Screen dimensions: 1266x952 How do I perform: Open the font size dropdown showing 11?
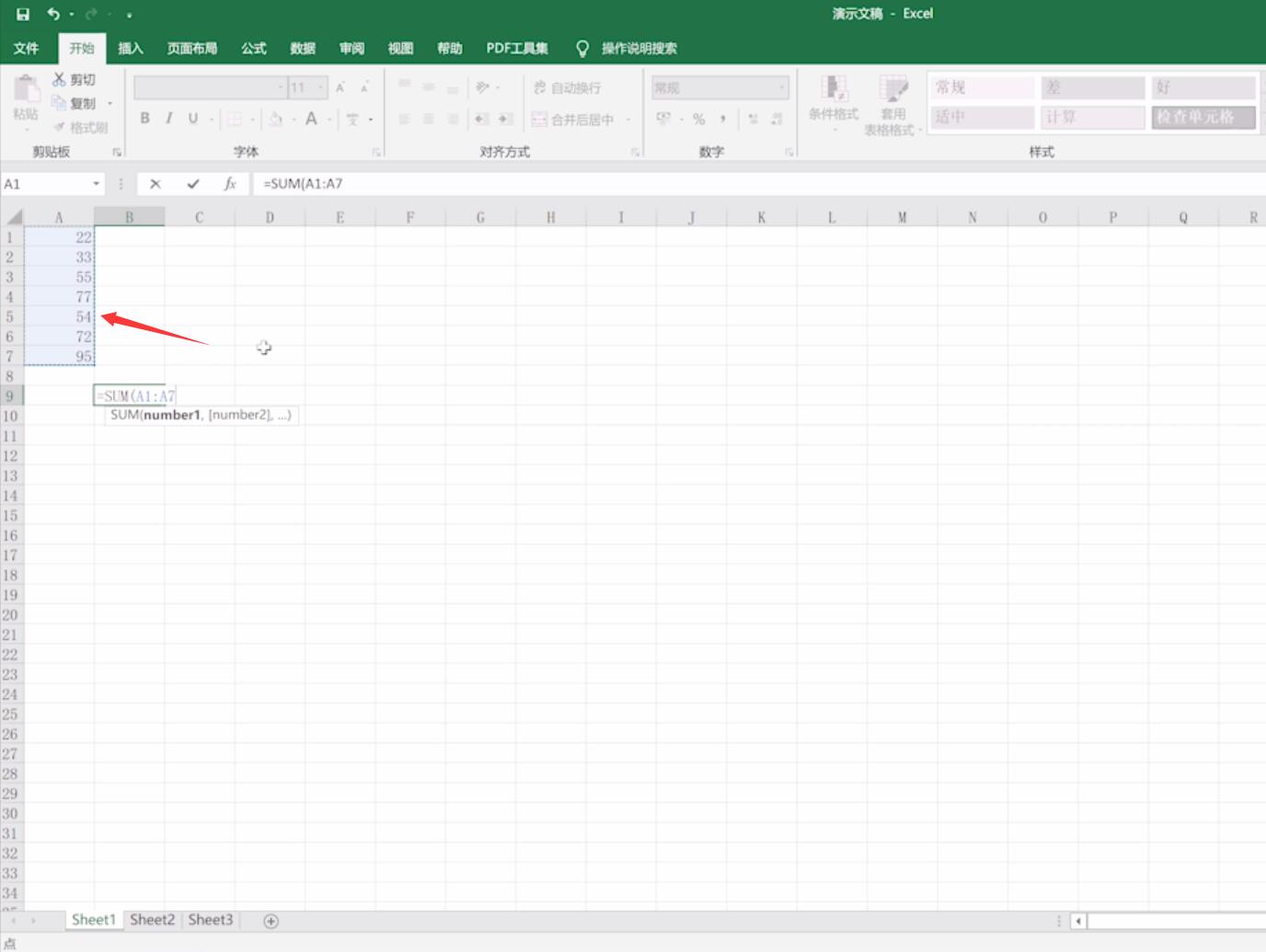coord(321,87)
